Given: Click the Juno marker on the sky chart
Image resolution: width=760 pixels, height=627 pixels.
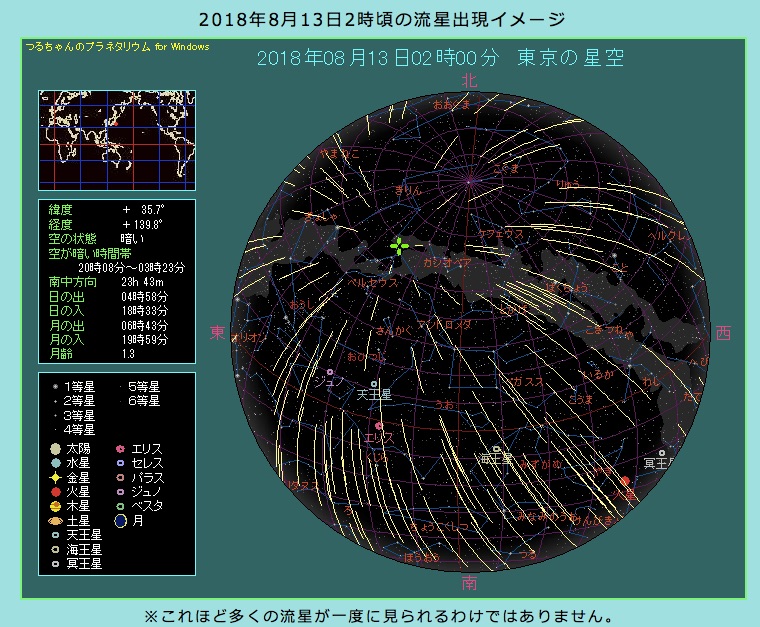Looking at the screenshot, I should point(330,372).
